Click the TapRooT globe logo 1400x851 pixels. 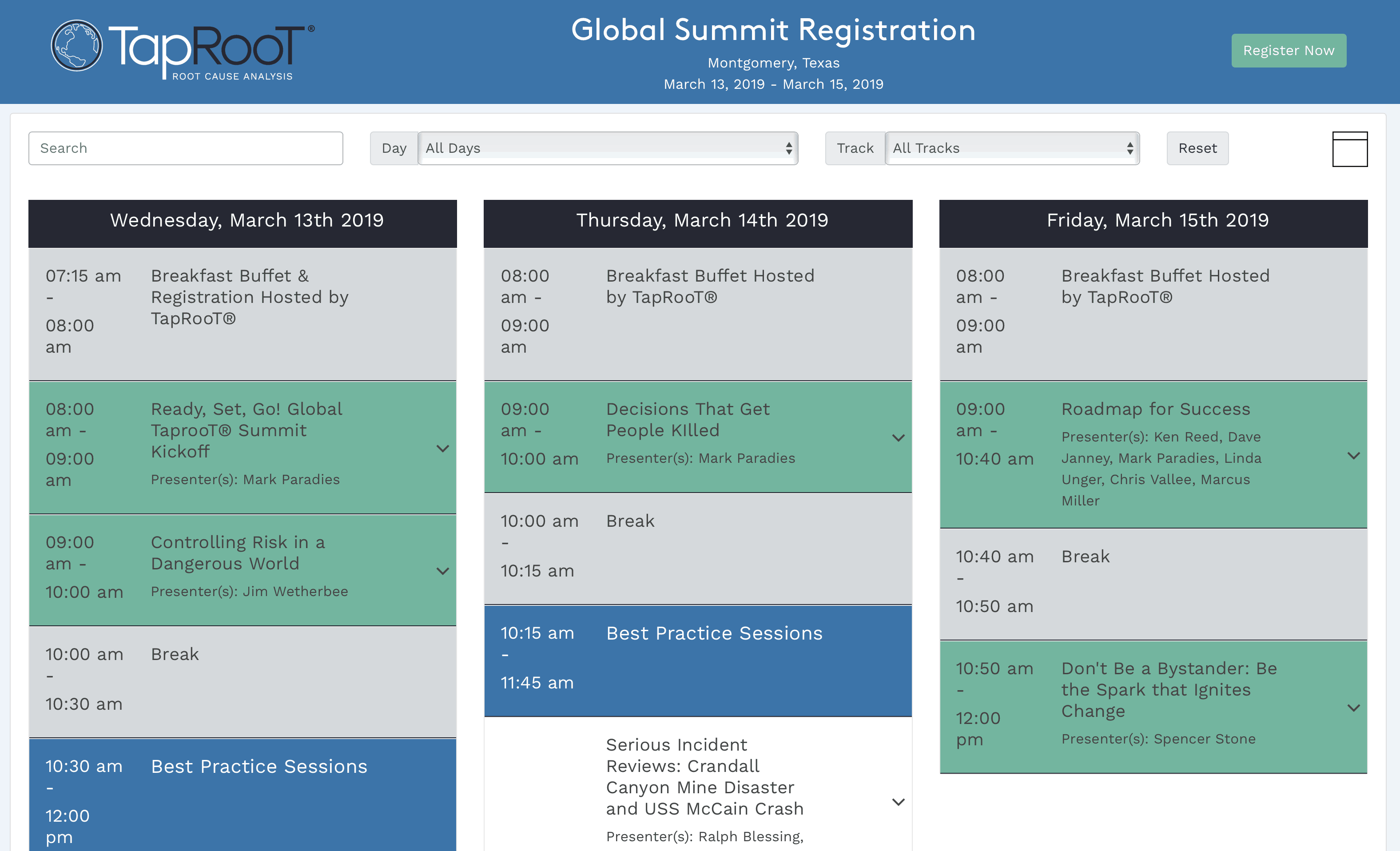pyautogui.click(x=77, y=45)
